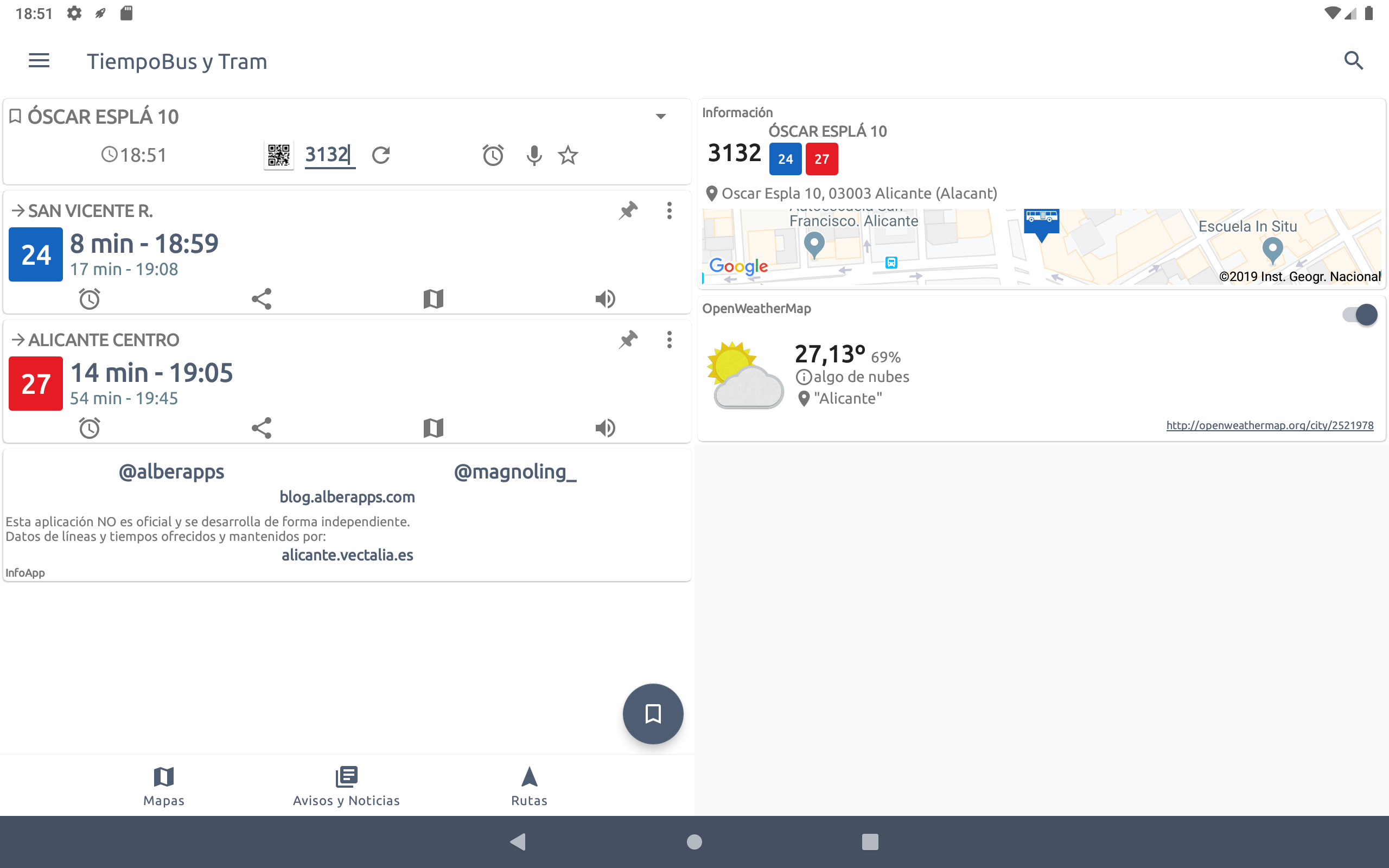Switch to the Avisos y Noticias tab
Image resolution: width=1389 pixels, height=868 pixels.
[x=346, y=786]
